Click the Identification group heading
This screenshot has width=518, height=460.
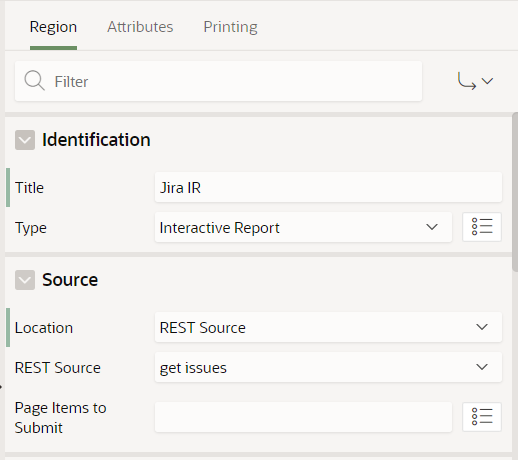coord(96,140)
